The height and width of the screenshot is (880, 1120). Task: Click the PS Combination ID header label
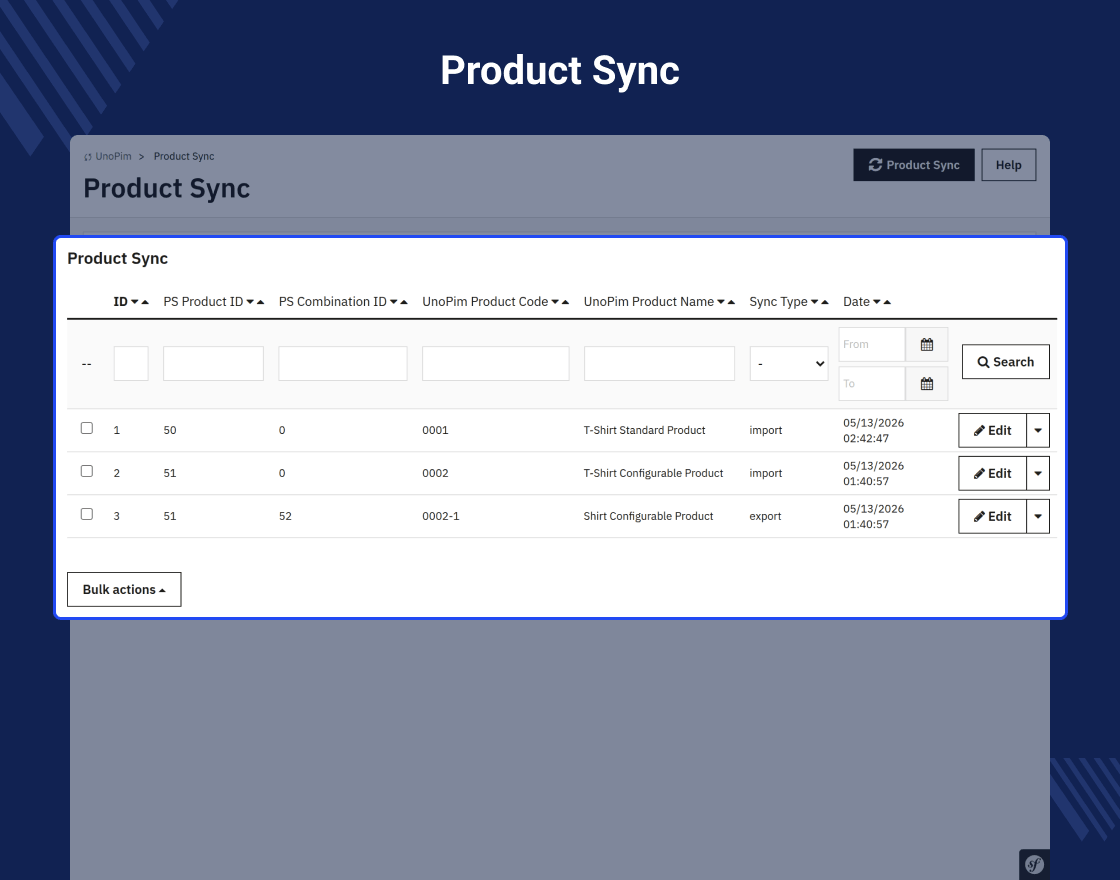tap(333, 302)
